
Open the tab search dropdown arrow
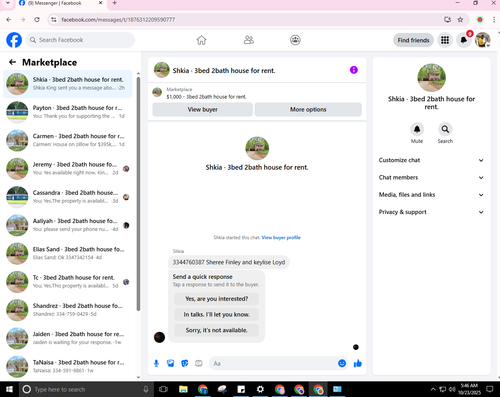click(8, 3)
